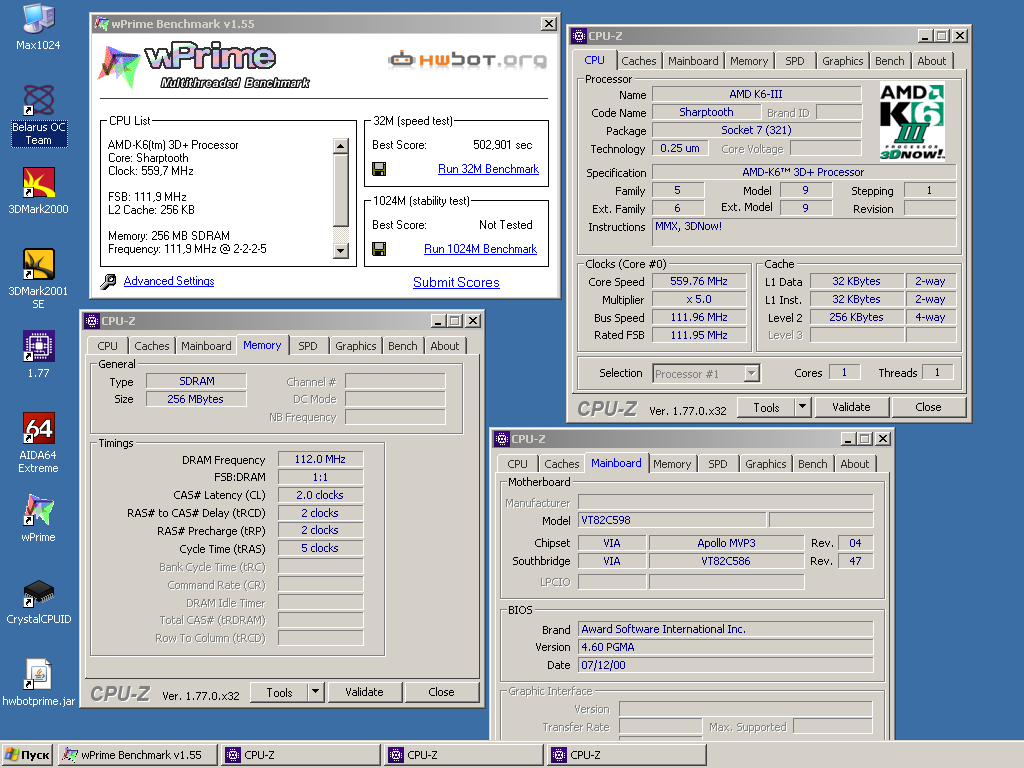Image resolution: width=1024 pixels, height=768 pixels.
Task: Open SPD tab in Memory window
Action: [308, 346]
